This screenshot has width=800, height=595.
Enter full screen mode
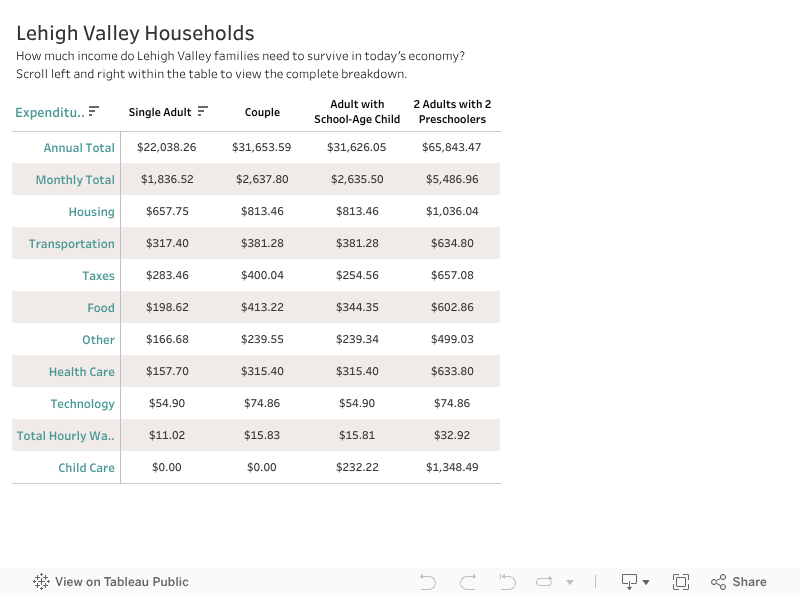pyautogui.click(x=681, y=582)
